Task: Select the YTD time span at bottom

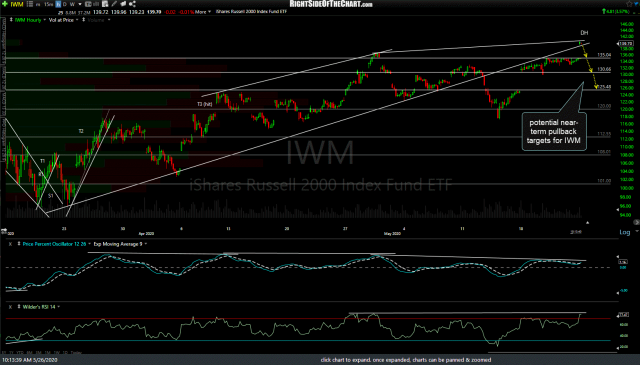Action: pyautogui.click(x=20, y=352)
